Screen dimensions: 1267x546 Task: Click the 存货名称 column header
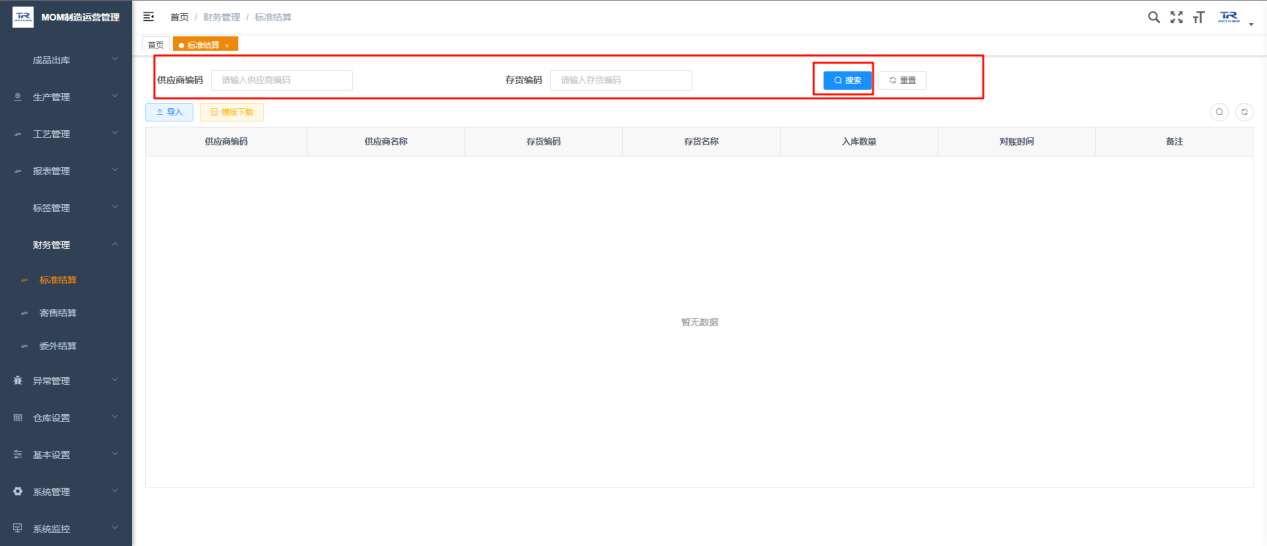point(701,142)
